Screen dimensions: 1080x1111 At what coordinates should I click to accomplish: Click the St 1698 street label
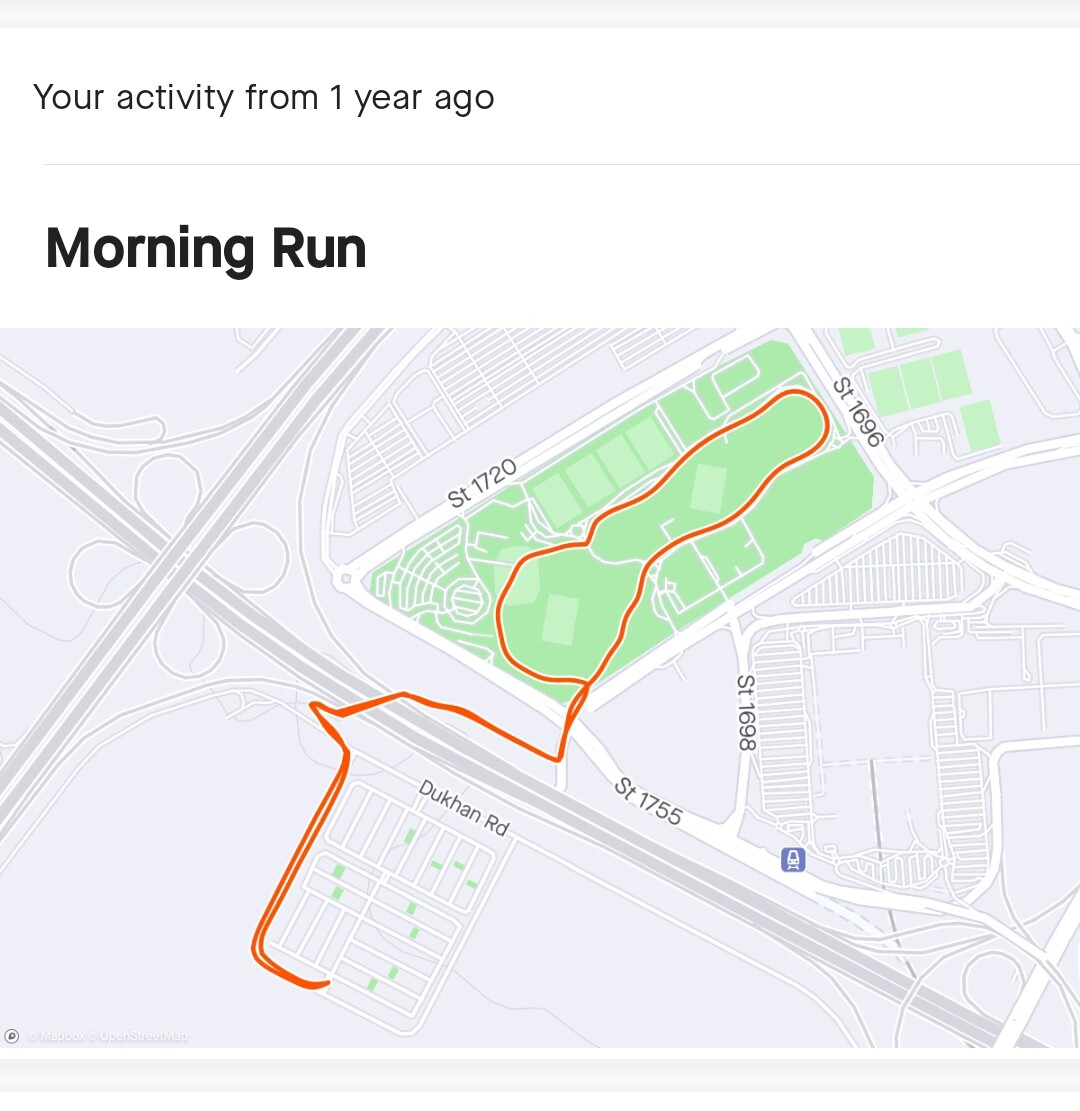[x=747, y=712]
